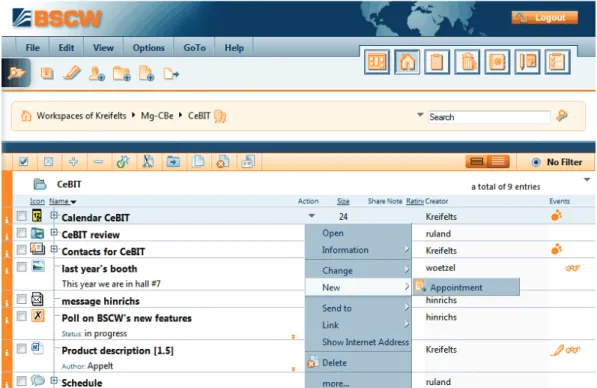Open the calendar icon in top bar
The width and height of the screenshot is (597, 388).
[527, 62]
